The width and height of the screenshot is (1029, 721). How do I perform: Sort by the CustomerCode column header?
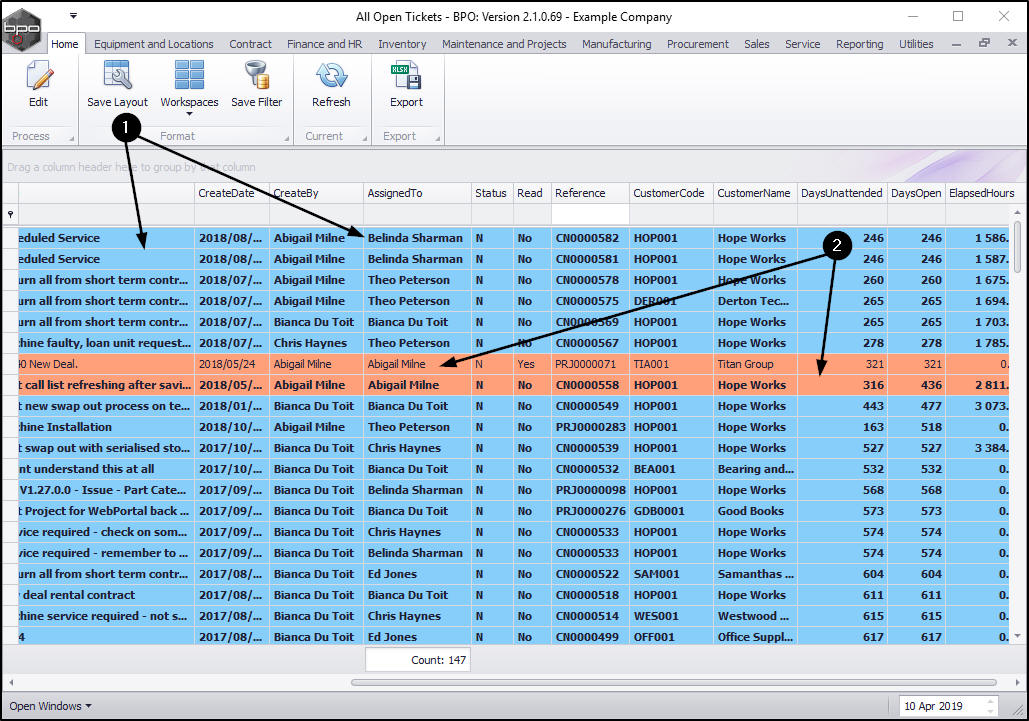[671, 193]
